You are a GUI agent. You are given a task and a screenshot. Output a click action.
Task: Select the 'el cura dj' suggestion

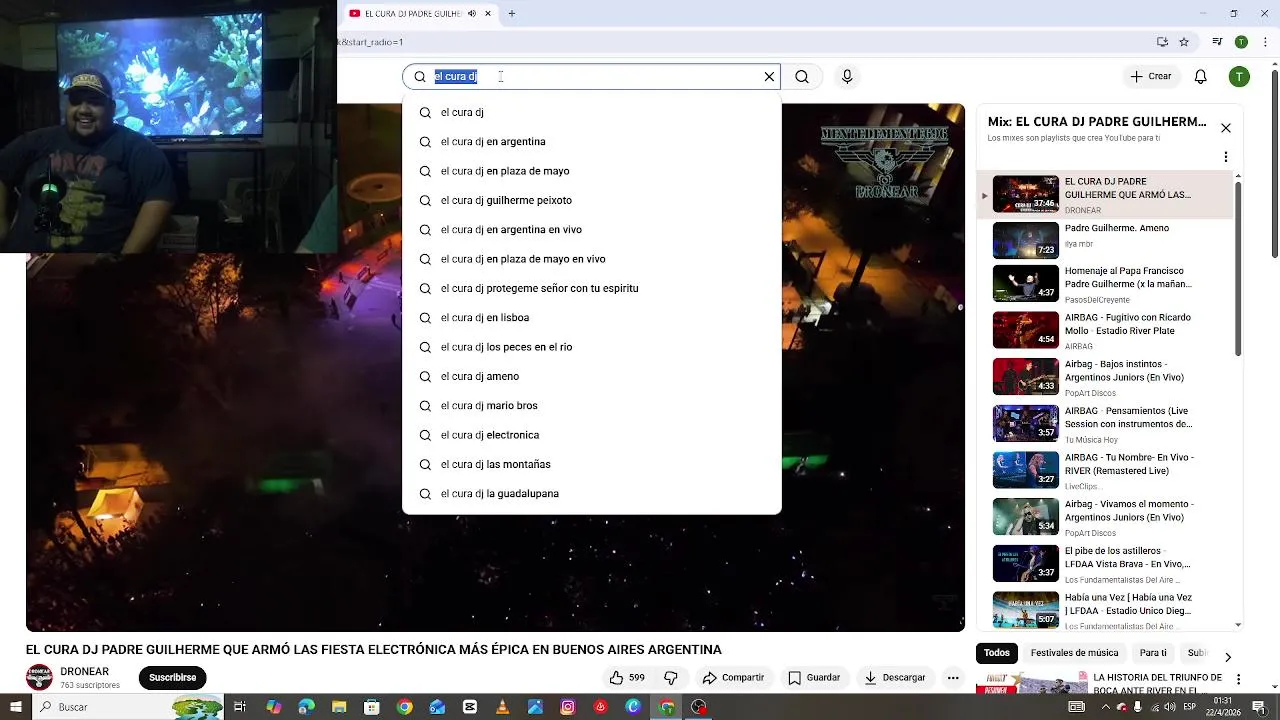click(x=591, y=112)
